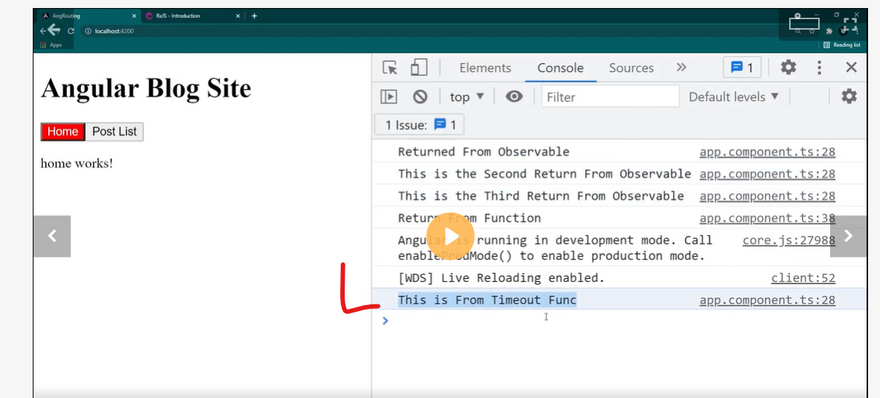Open app.component.ts:28 link for Returned From Observable
Screen dimensions: 880x398
coord(767,152)
